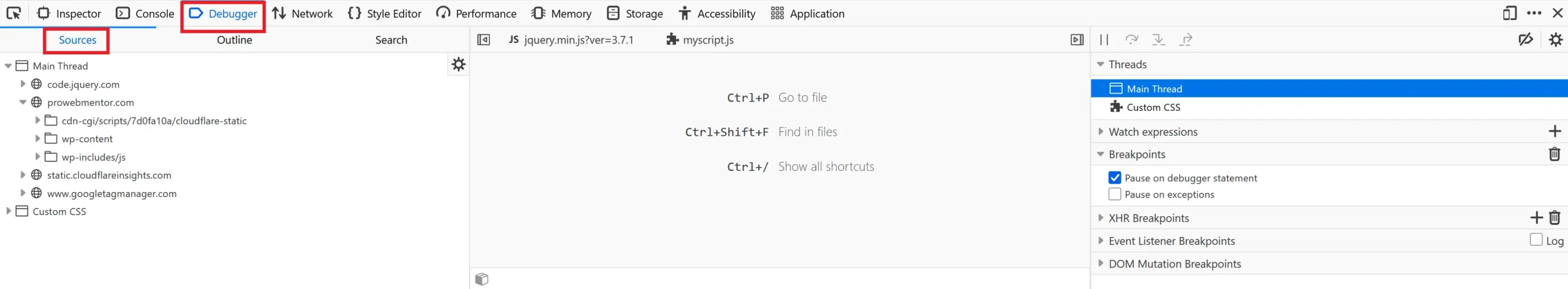Image resolution: width=1568 pixels, height=289 pixels.
Task: Collapse the right breakpoints pane icon
Action: 1077,40
